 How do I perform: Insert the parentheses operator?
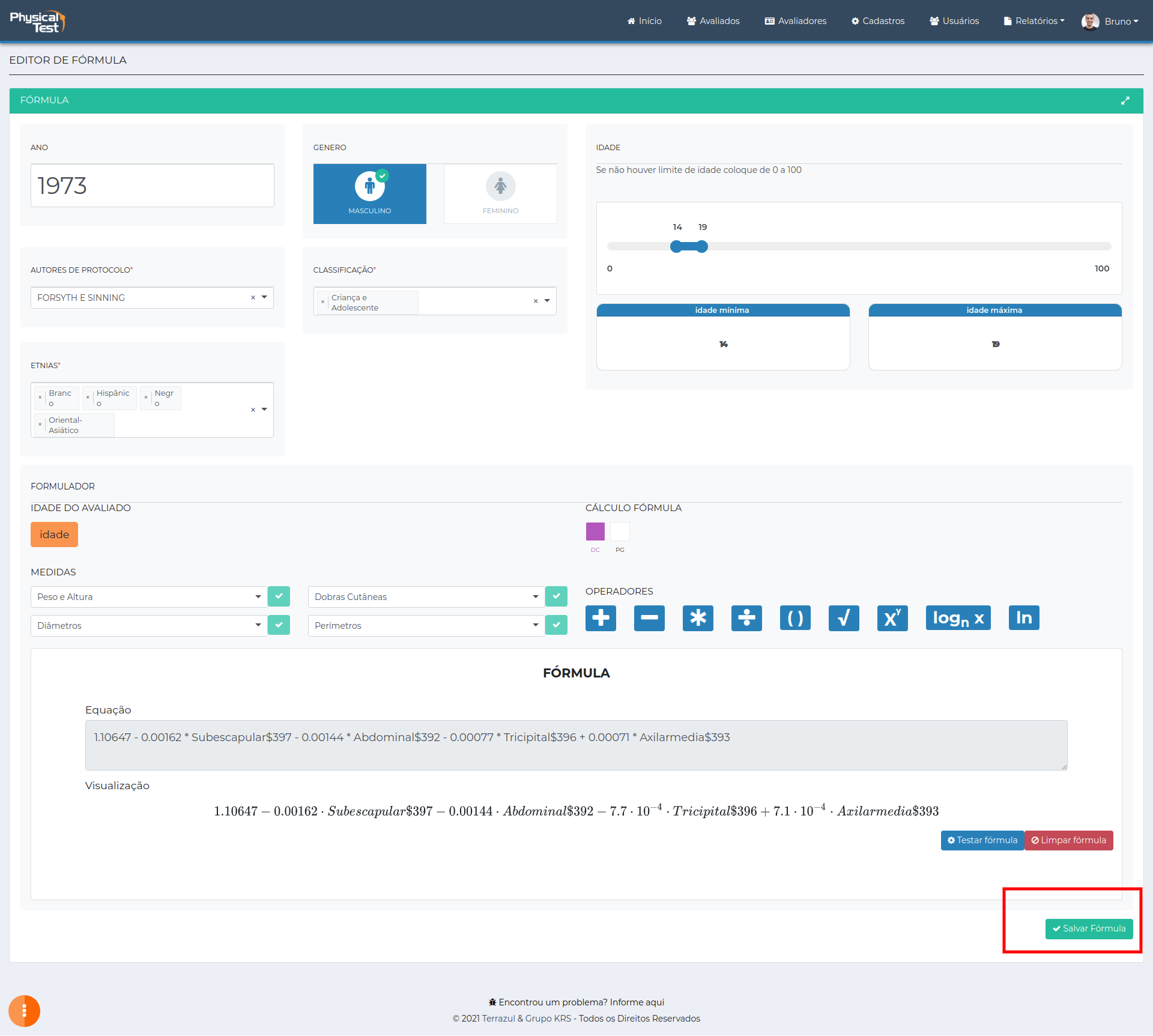pos(795,618)
